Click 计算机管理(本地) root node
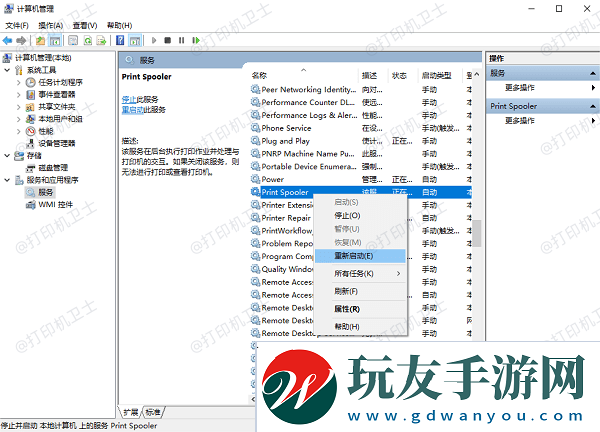The width and height of the screenshot is (600, 432). [x=43, y=58]
